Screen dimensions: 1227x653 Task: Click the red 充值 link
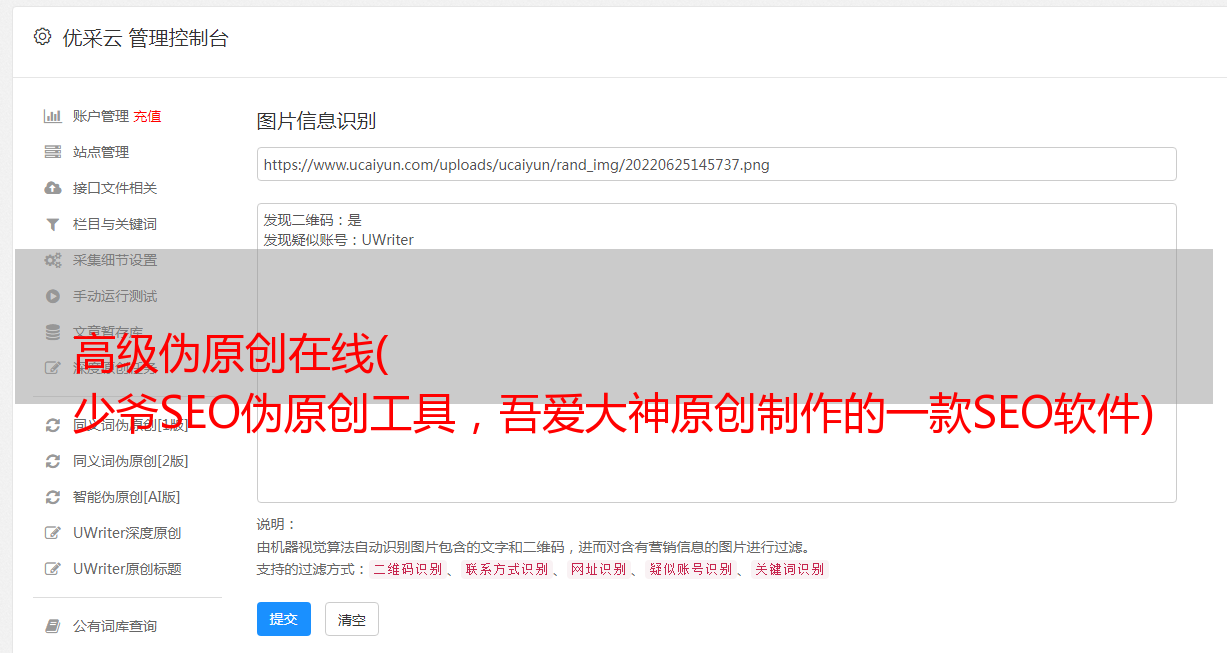pyautogui.click(x=147, y=116)
